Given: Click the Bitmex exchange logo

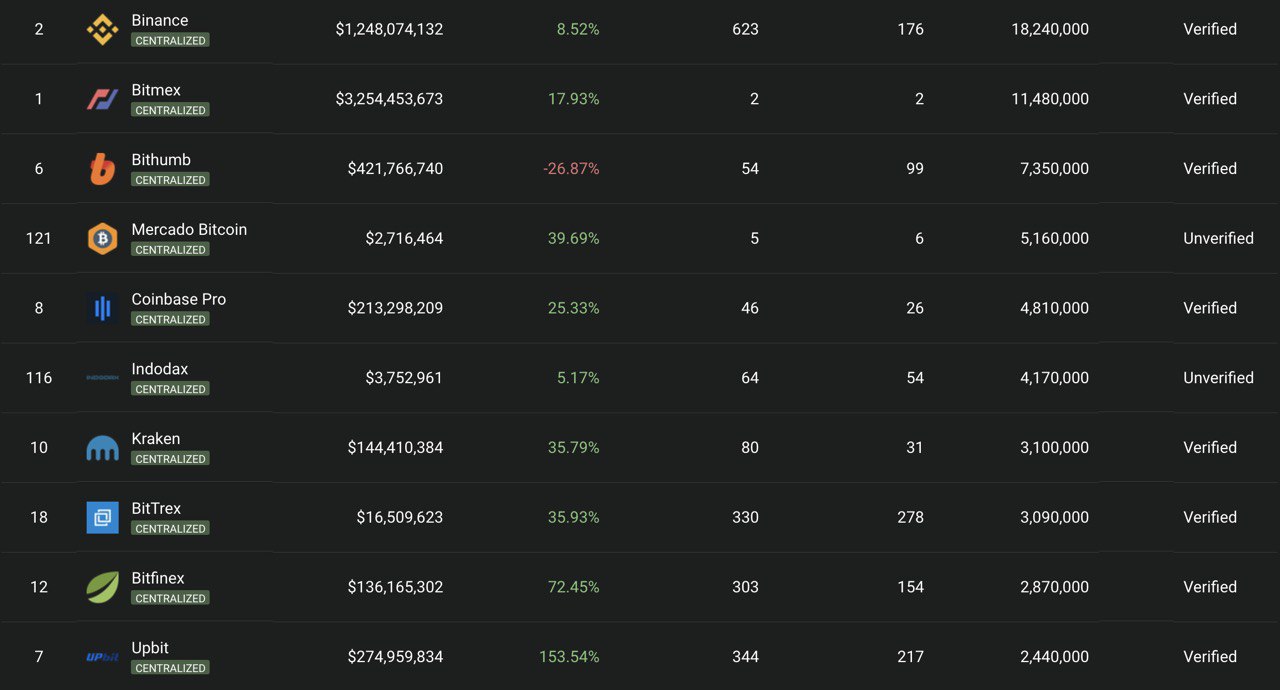Looking at the screenshot, I should (x=102, y=99).
